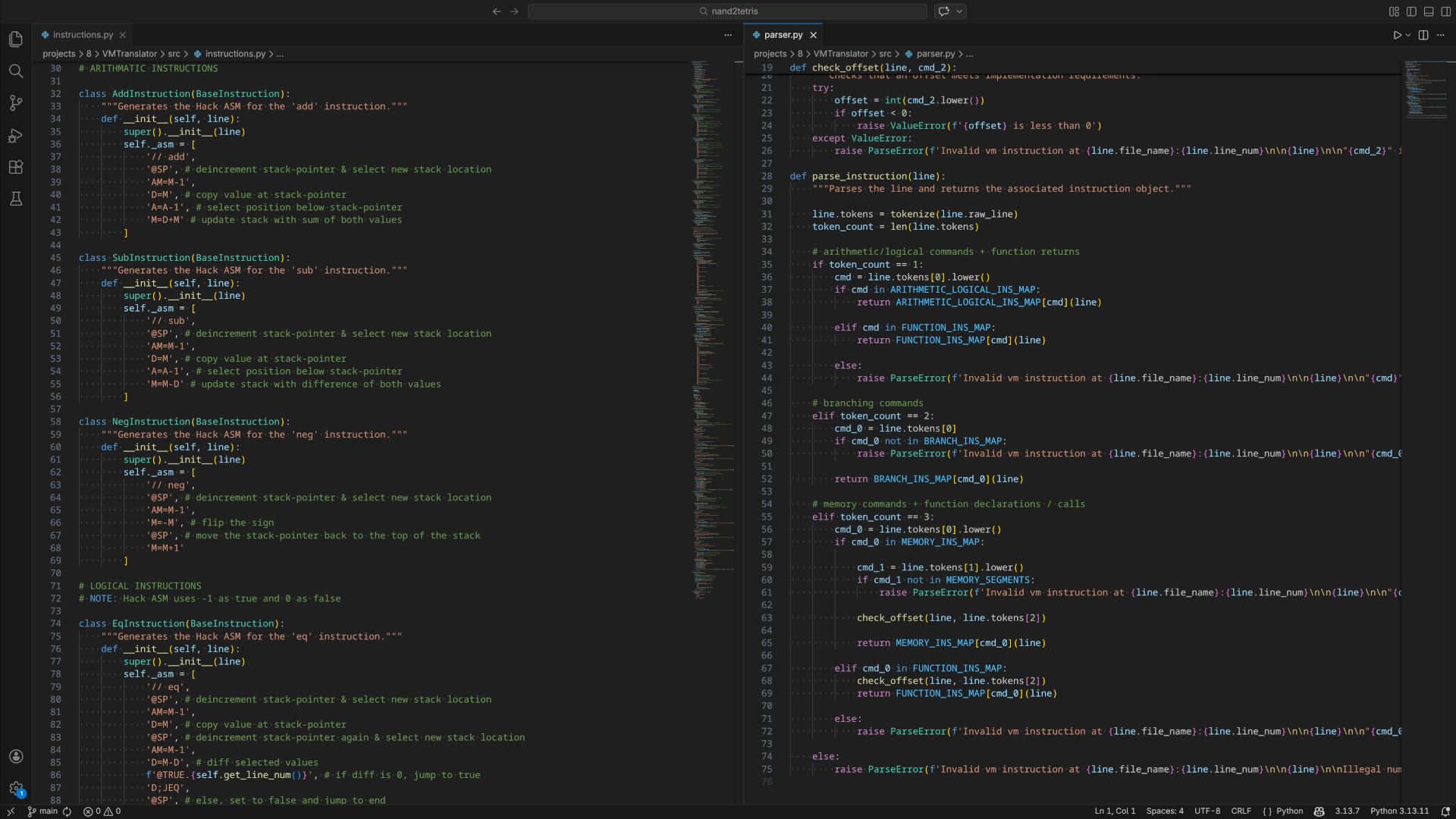Open More Actions menu of right editor group
Viewport: 1456px width, 819px height.
1441,35
